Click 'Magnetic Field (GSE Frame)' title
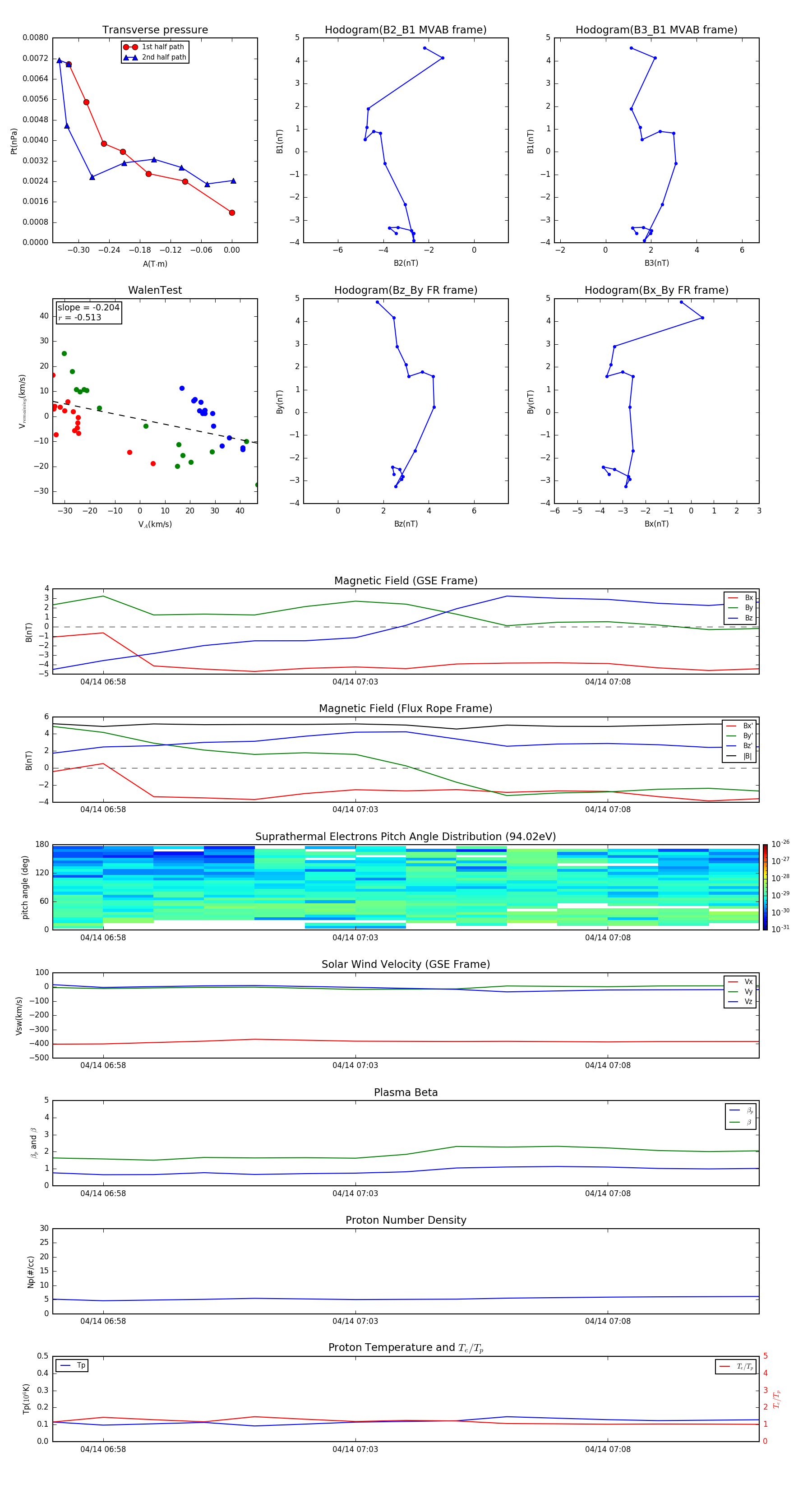Image resolution: width=812 pixels, height=1489 pixels. (406, 581)
